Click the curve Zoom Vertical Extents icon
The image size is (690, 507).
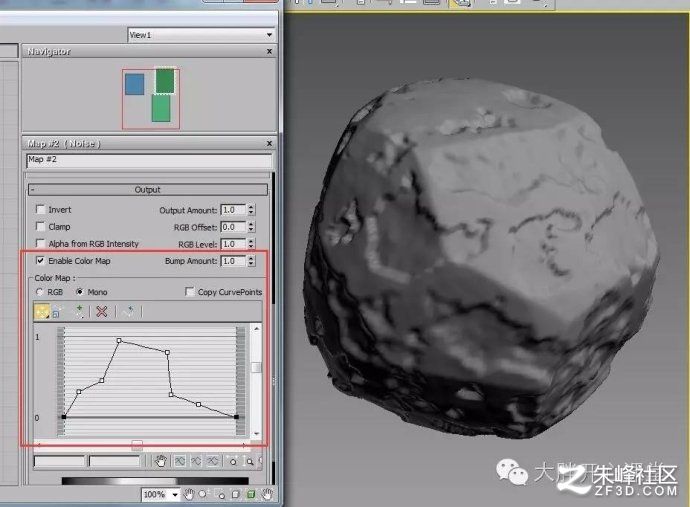point(213,461)
